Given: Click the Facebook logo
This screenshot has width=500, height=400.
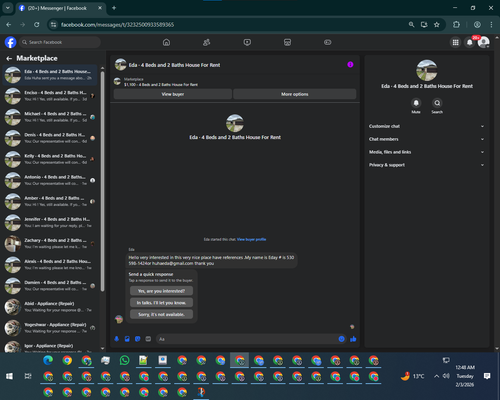Looking at the screenshot, I should [10, 42].
